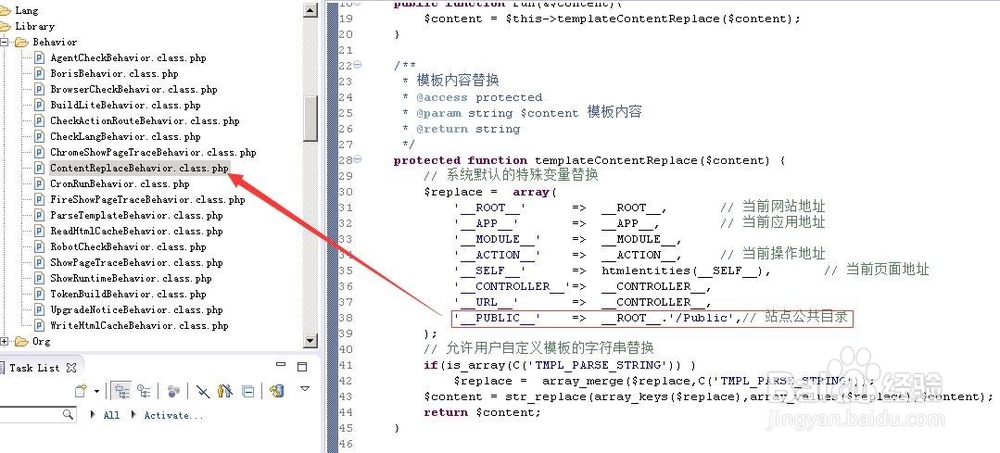Toggle Hide Completed Tasks icon
Viewport: 1000px width, 453px height.
pos(203,391)
